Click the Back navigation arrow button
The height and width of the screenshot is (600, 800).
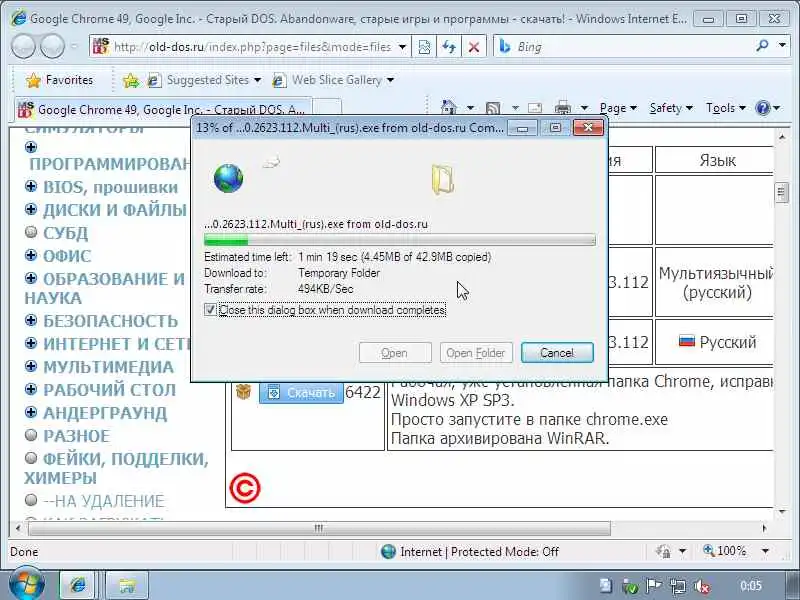[23, 46]
